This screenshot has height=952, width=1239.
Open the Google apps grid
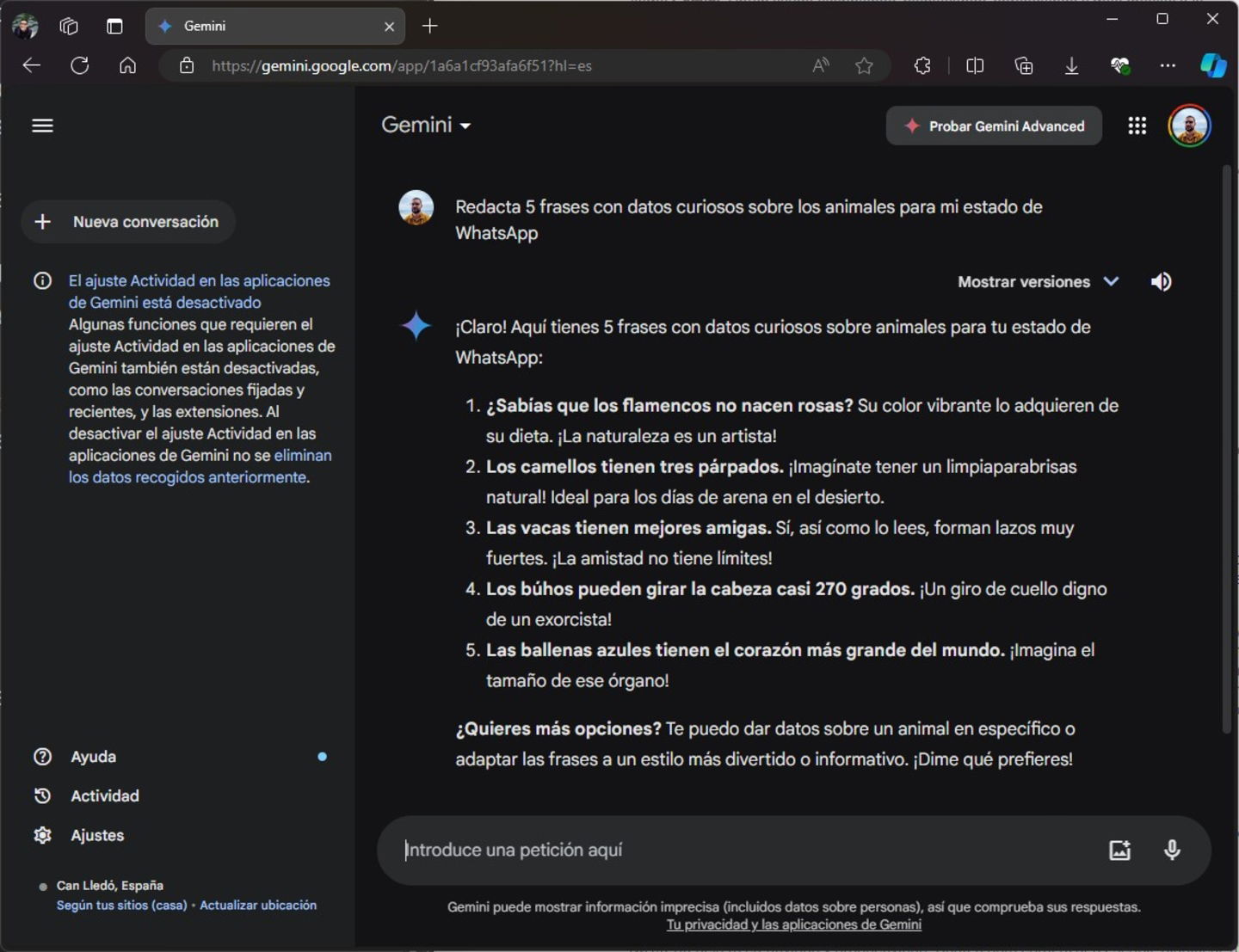(1137, 126)
